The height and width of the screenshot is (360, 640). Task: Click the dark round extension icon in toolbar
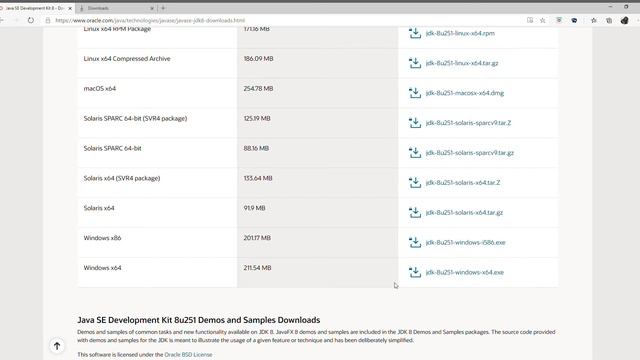coord(574,20)
